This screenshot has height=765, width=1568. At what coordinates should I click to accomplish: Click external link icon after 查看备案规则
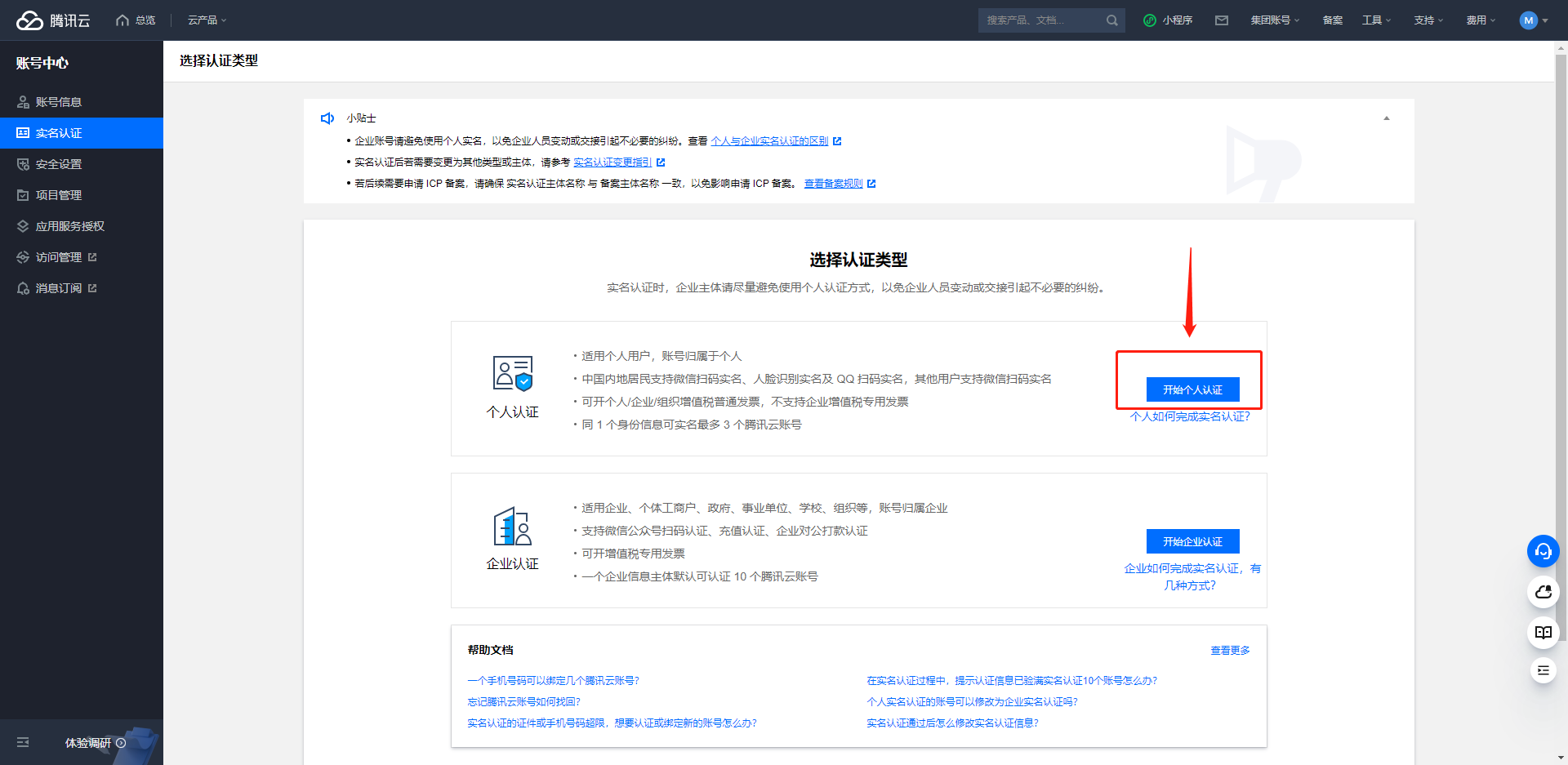871,184
